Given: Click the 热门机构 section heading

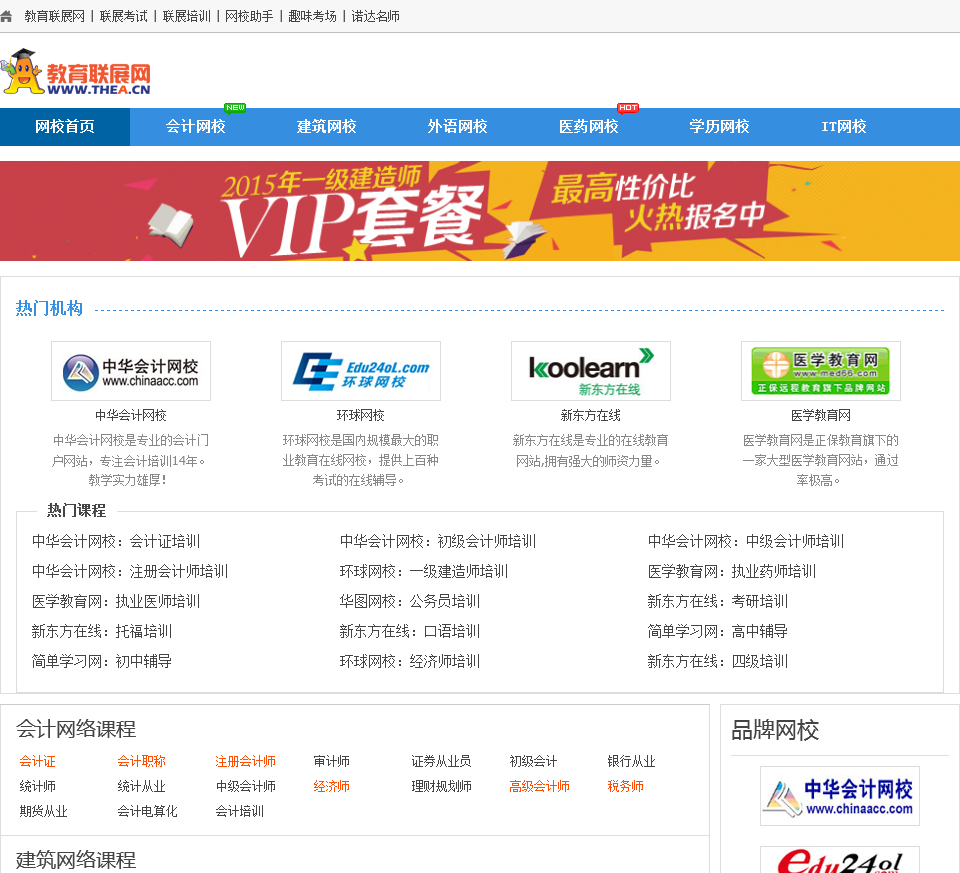Looking at the screenshot, I should pyautogui.click(x=49, y=309).
